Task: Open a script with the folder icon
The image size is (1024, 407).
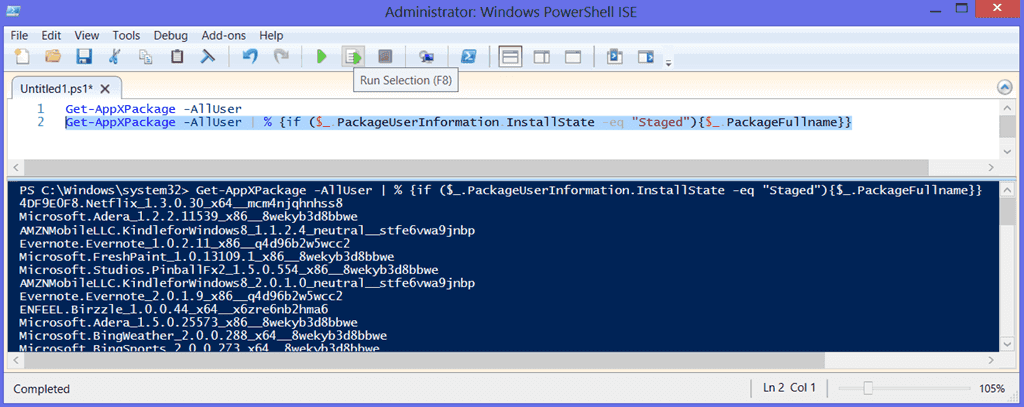Action: click(x=53, y=57)
